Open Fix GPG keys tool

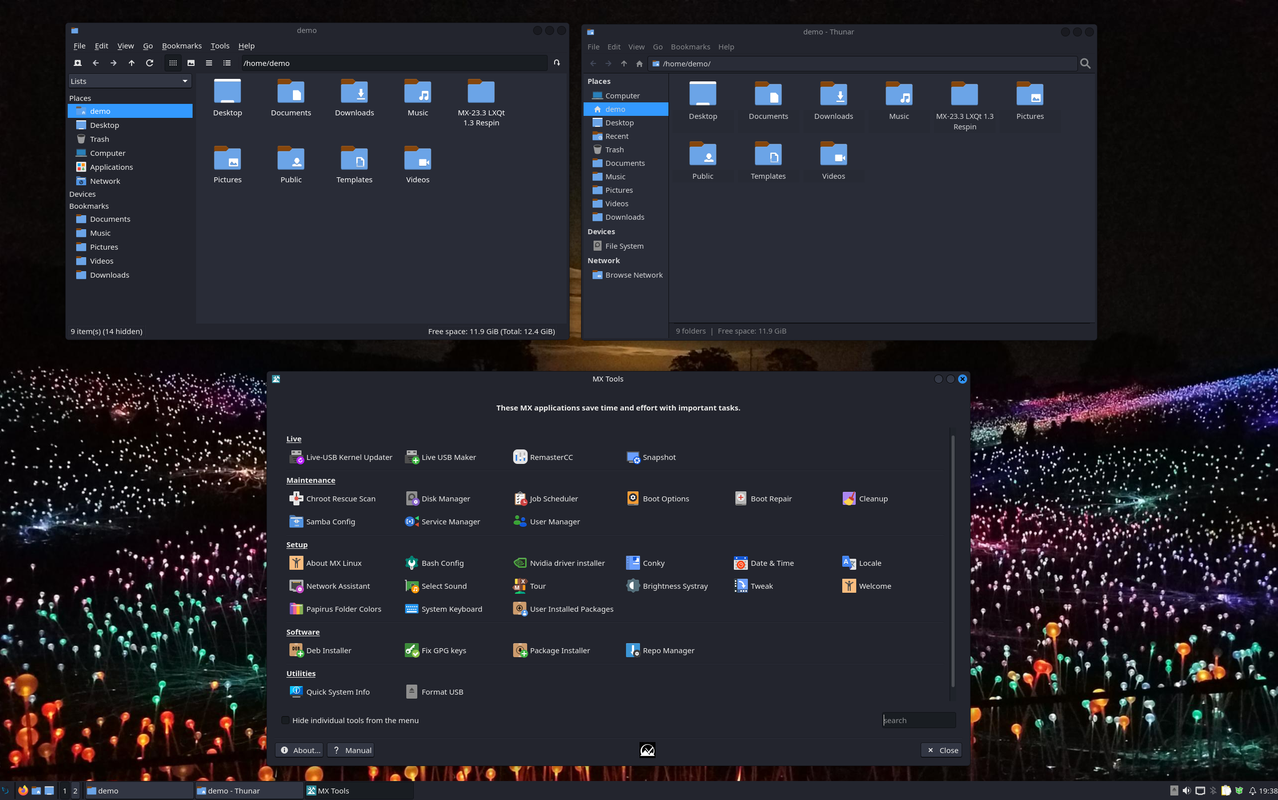click(435, 650)
